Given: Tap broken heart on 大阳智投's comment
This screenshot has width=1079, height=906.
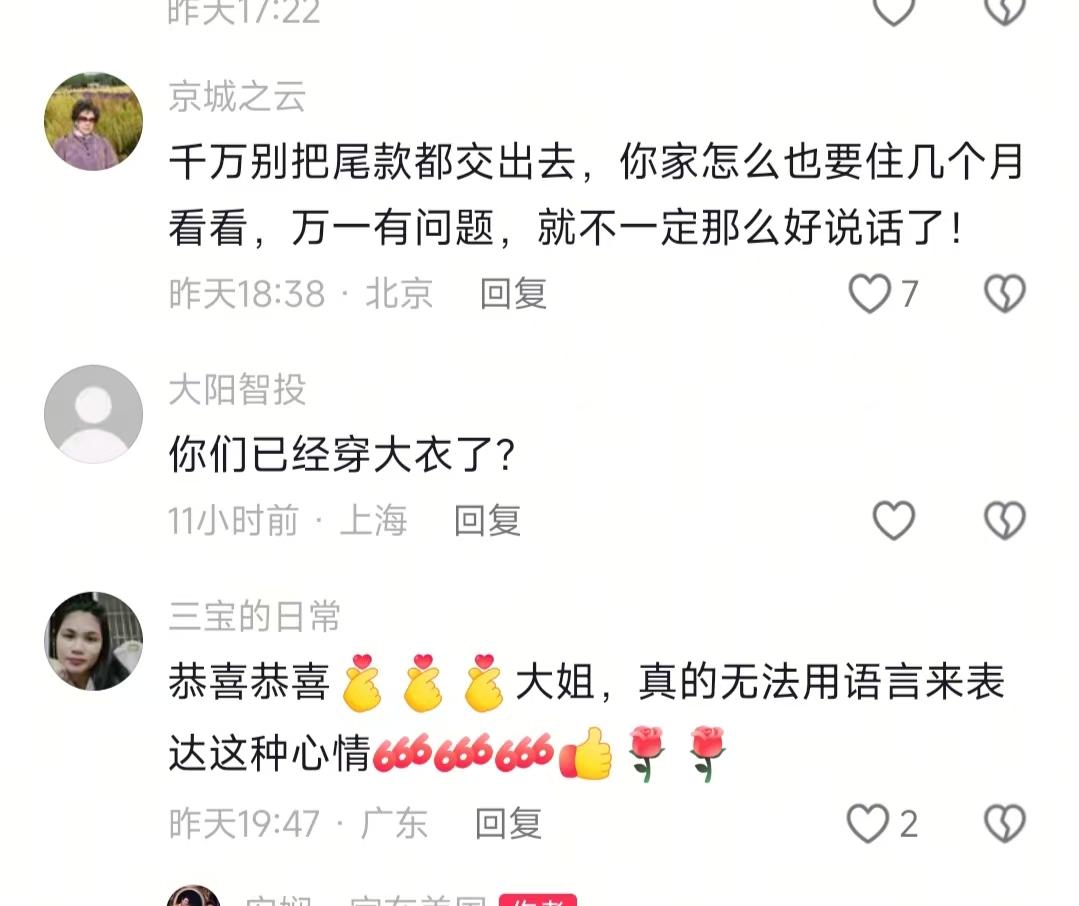Looking at the screenshot, I should (x=1005, y=520).
